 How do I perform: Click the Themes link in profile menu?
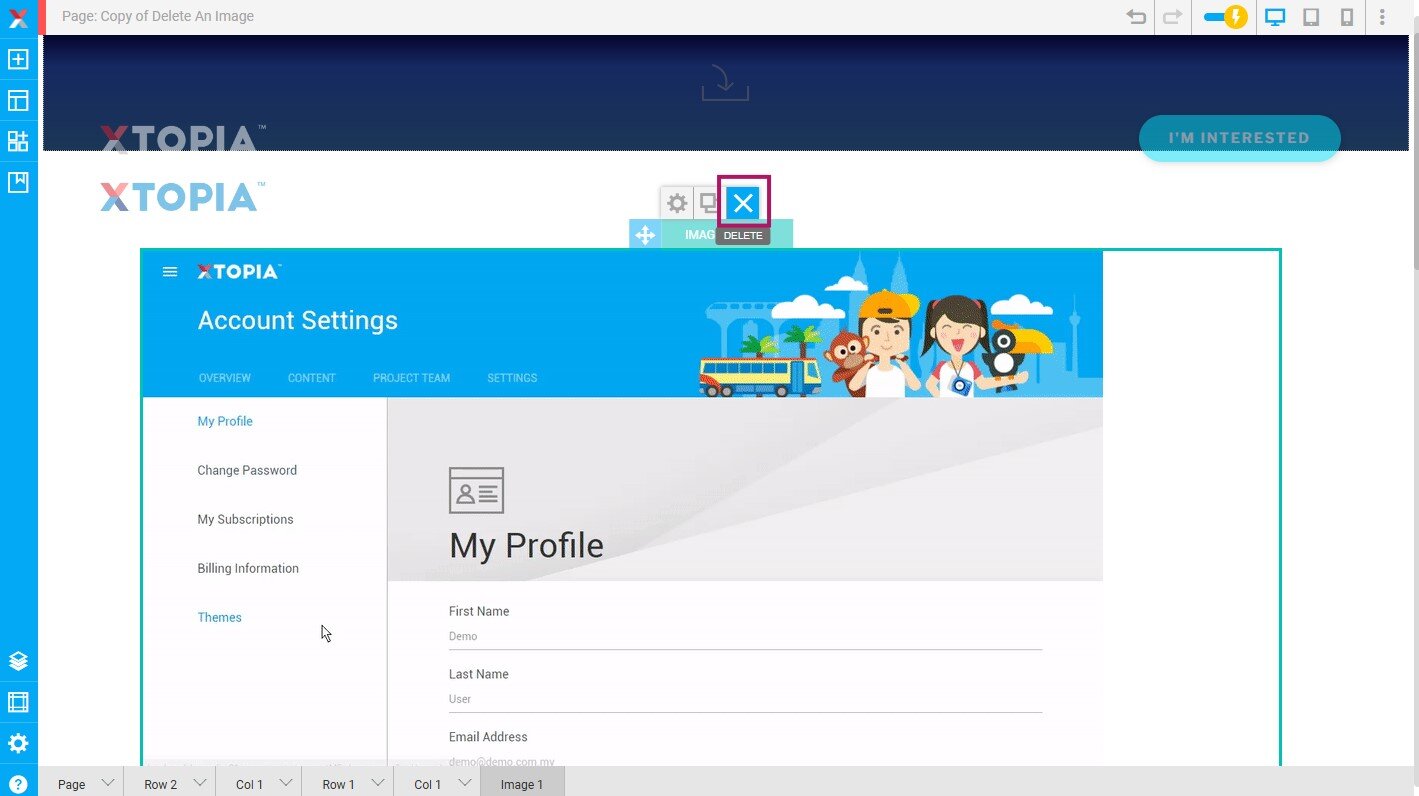[220, 617]
